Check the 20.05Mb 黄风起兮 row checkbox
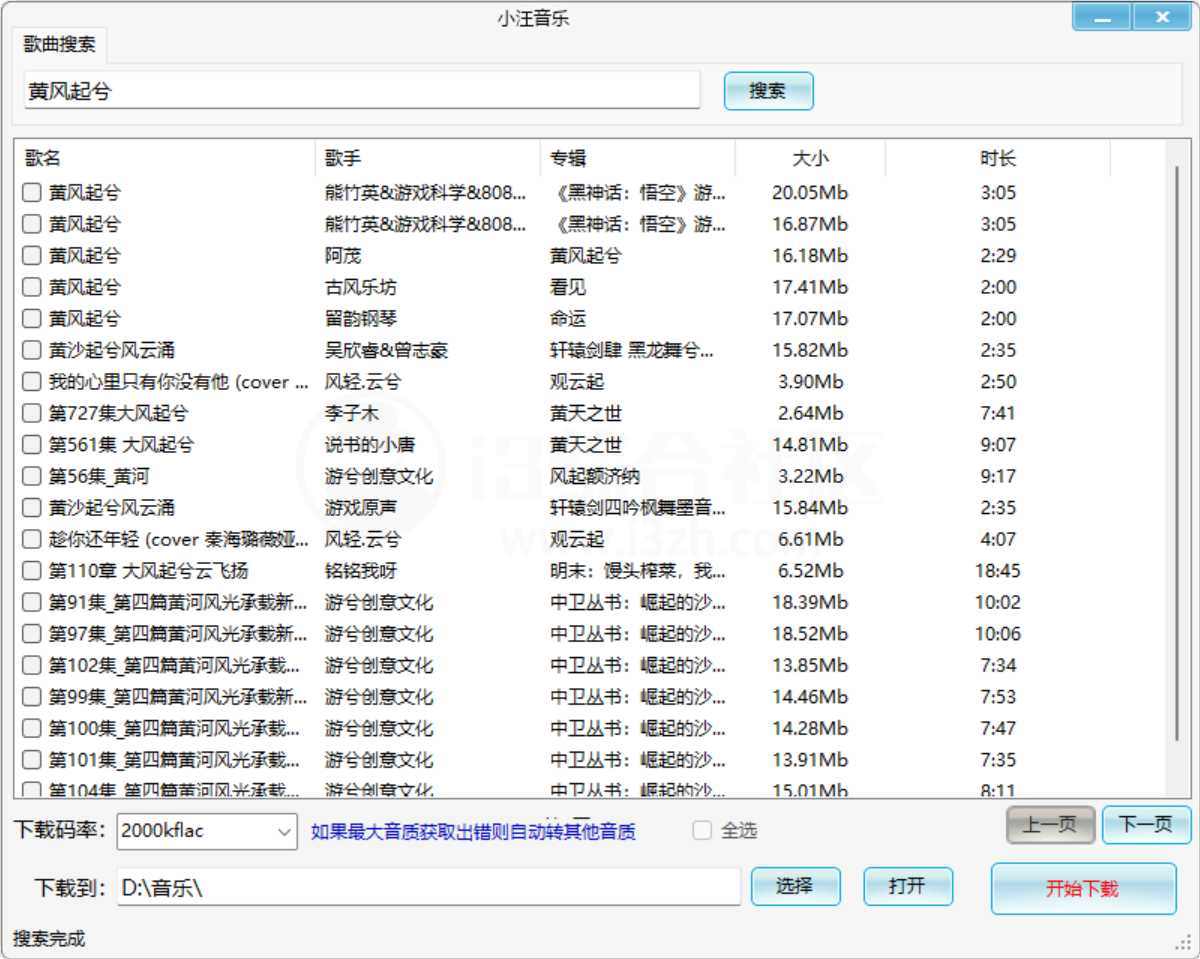The width and height of the screenshot is (1200, 959). pyautogui.click(x=32, y=193)
